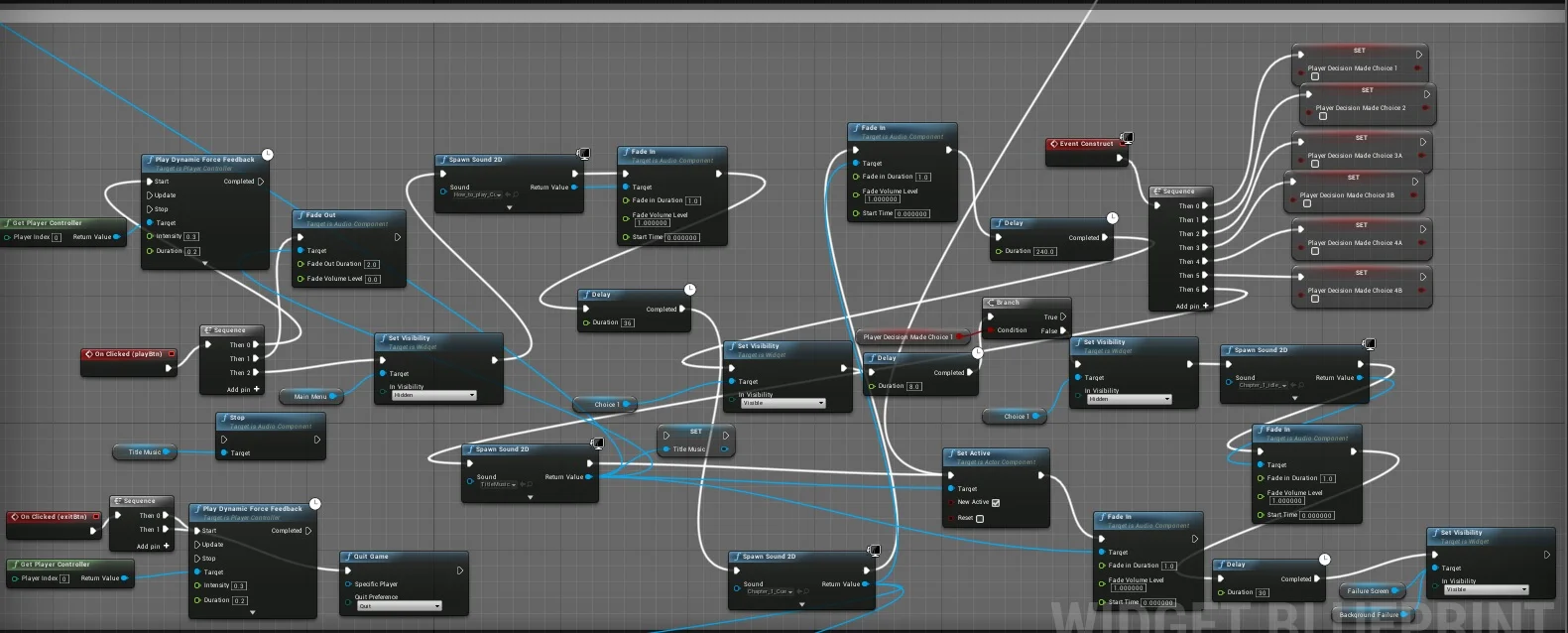Expand advanced pins of the playBtn Play Dynamic Force Feedback node
1568x633 pixels.
[205, 264]
